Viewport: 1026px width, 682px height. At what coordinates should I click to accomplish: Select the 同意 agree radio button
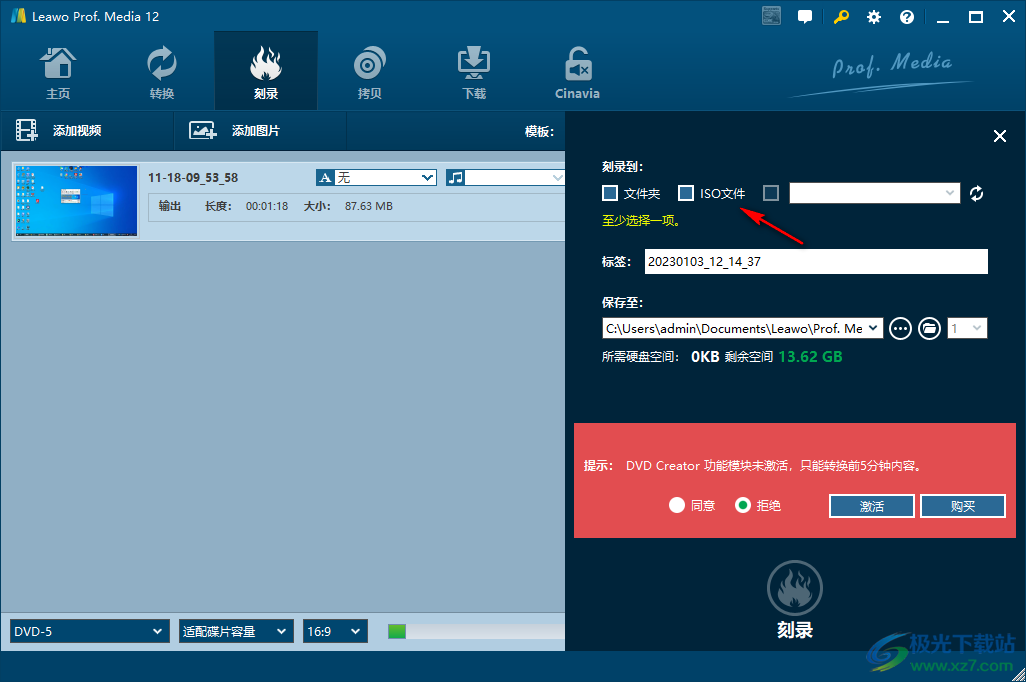[677, 505]
